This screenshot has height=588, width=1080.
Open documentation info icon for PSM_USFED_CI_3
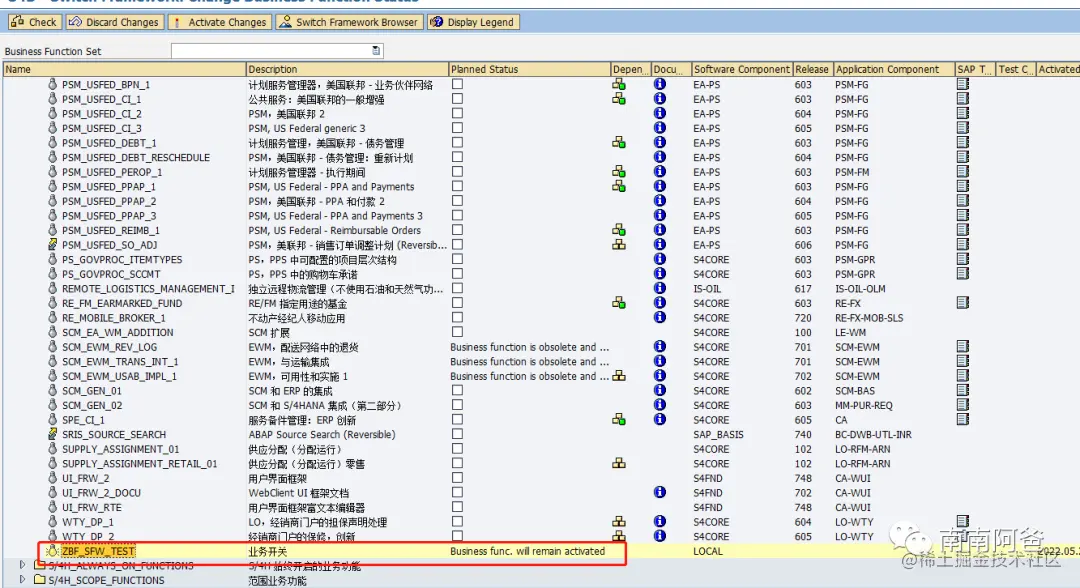coord(660,127)
